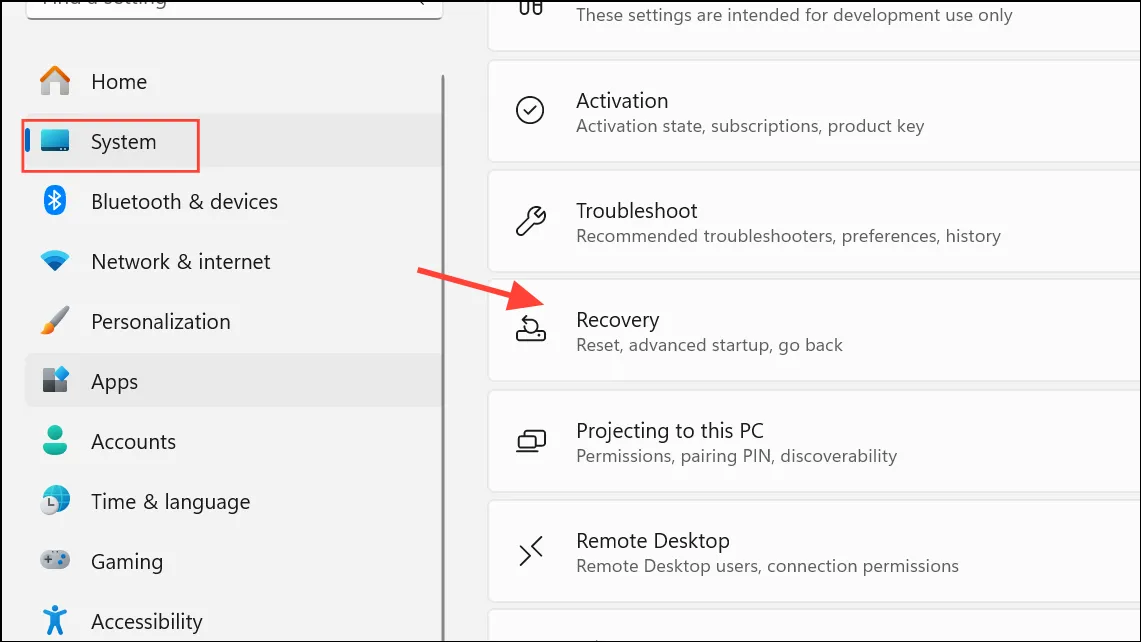Click the Remote Desktop arrows icon
Viewport: 1141px width, 642px height.
pyautogui.click(x=531, y=551)
